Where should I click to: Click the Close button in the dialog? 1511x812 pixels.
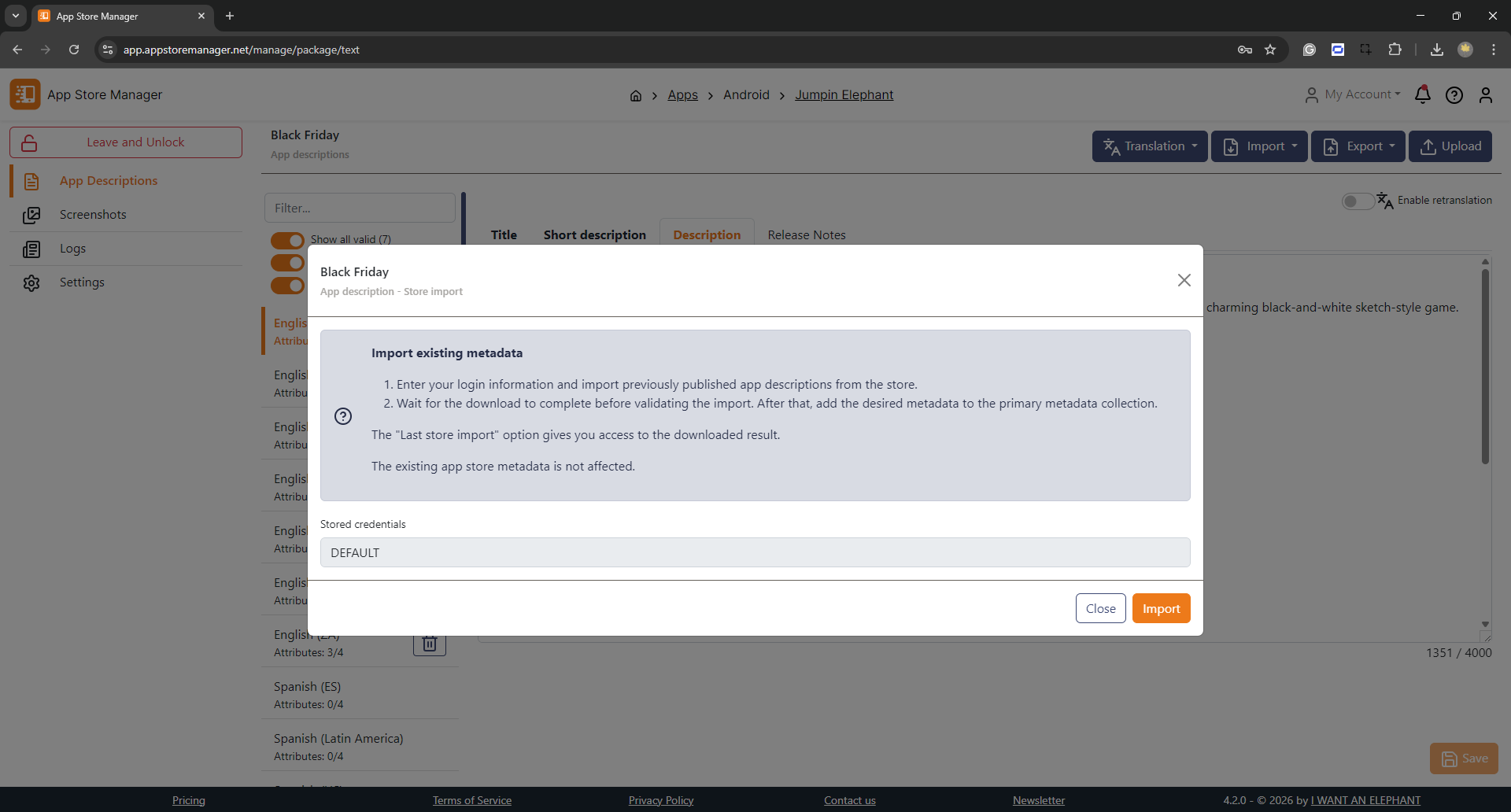(1100, 608)
